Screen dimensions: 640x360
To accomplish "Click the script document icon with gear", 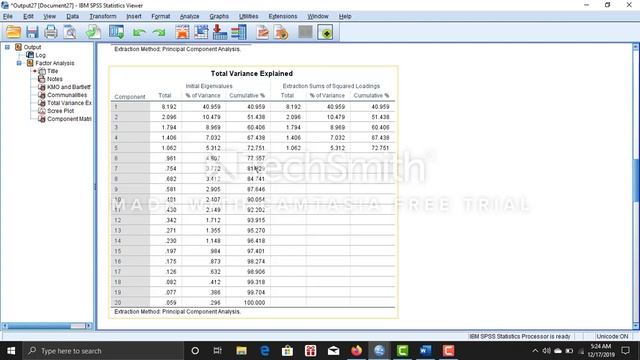I will (281, 32).
